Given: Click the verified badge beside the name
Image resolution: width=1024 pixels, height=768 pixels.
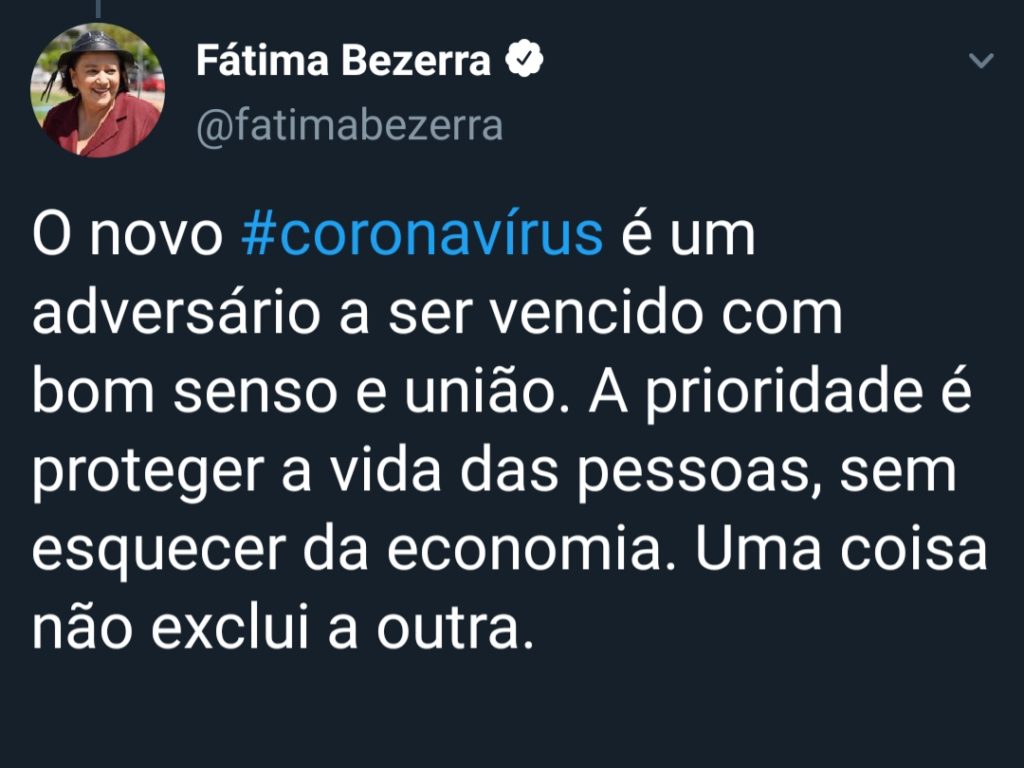Looking at the screenshot, I should pyautogui.click(x=525, y=60).
